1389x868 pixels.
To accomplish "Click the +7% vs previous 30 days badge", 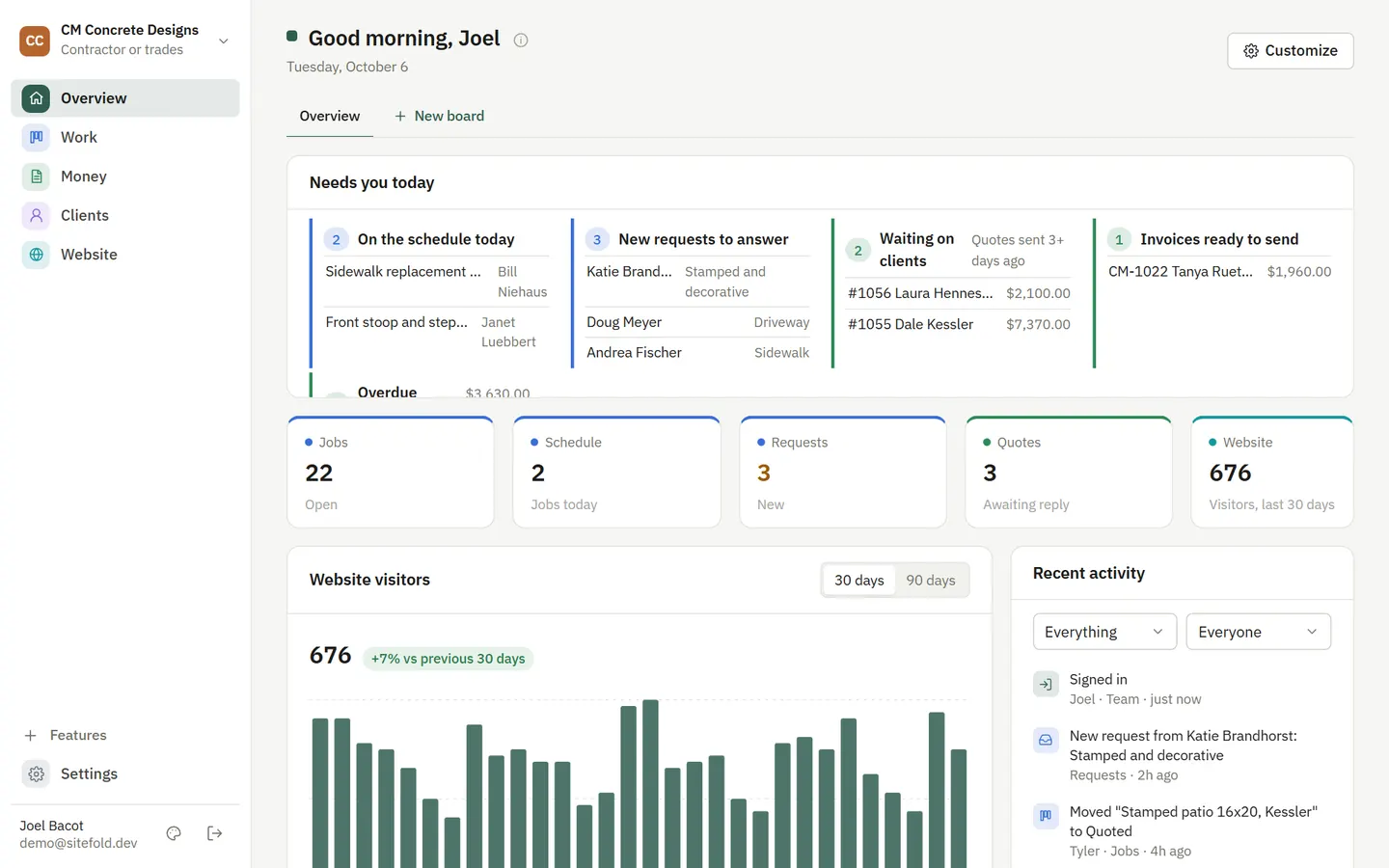I will (449, 659).
